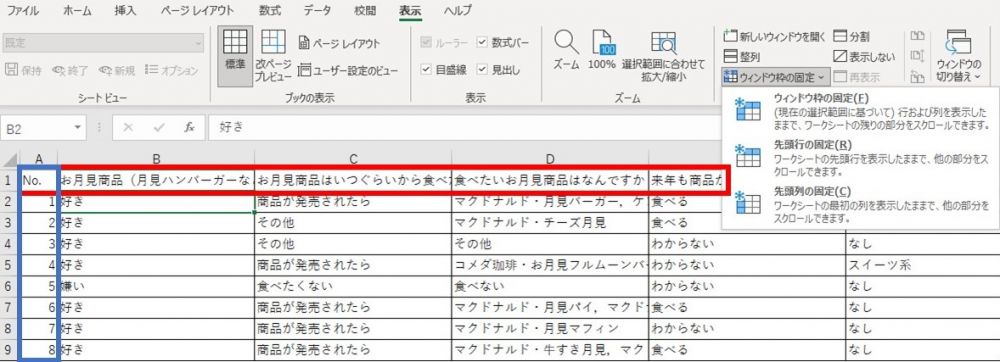Open ウィンドウの切り替え switch windows icon
The image size is (1000, 362).
tap(959, 56)
